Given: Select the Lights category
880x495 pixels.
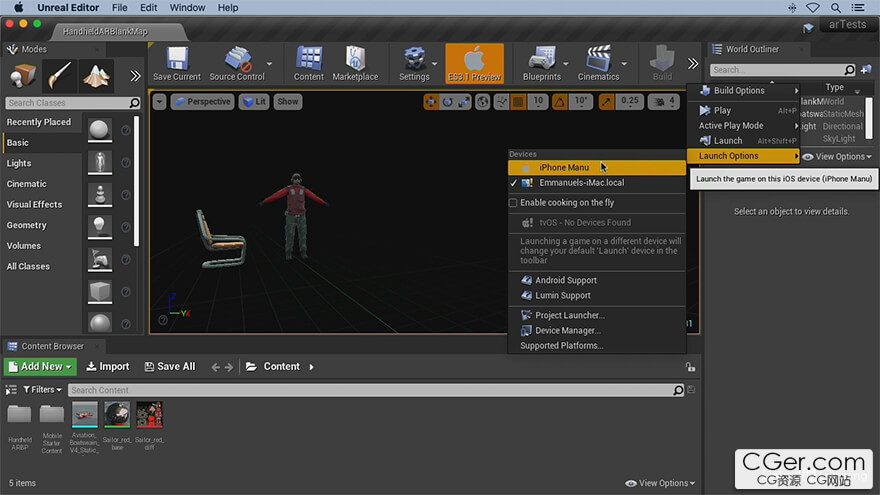Looking at the screenshot, I should pos(42,163).
